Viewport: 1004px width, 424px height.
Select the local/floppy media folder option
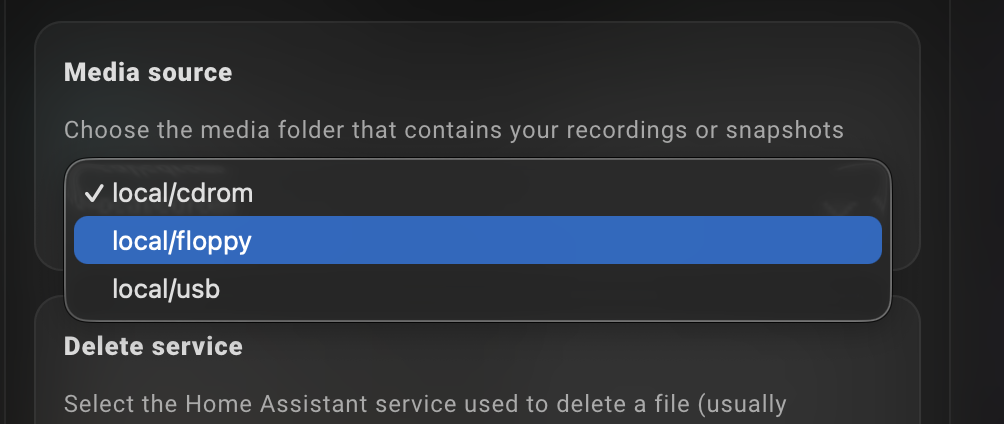[x=181, y=241]
